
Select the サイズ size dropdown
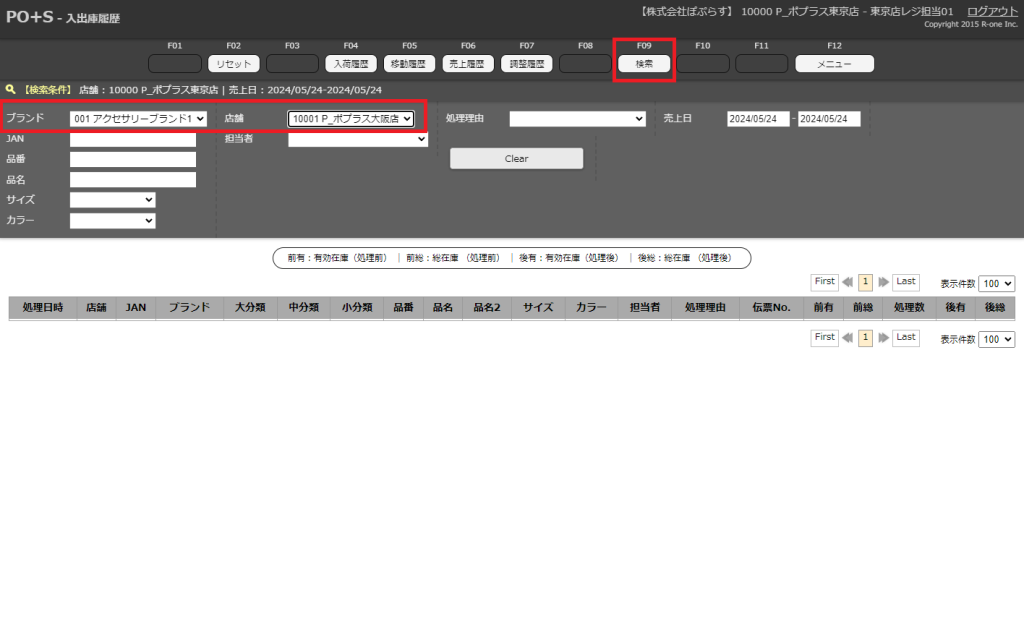112,200
